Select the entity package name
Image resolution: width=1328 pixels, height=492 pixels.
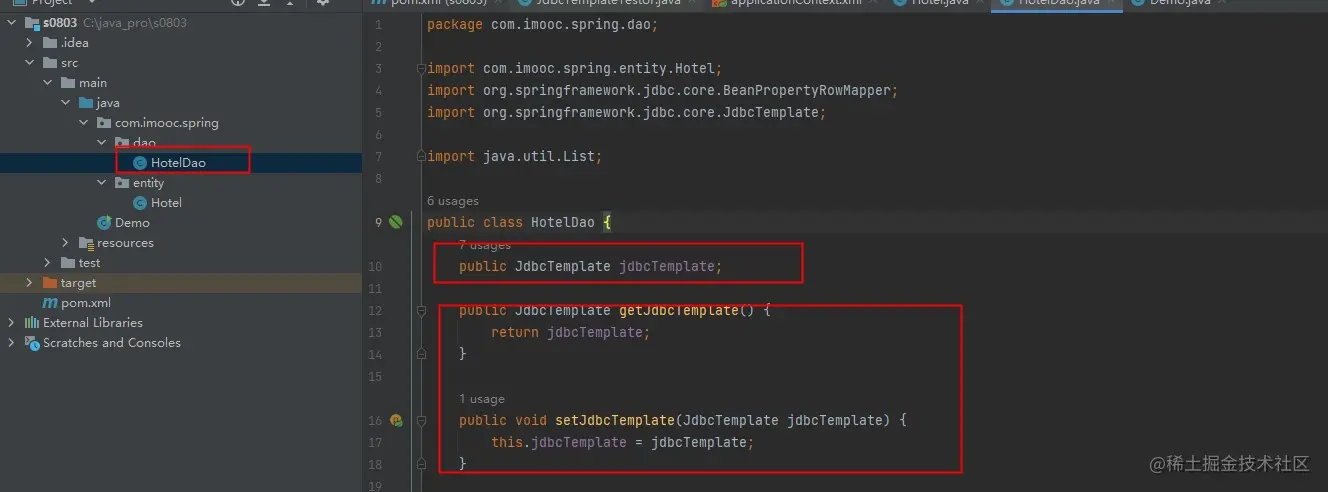tap(148, 183)
